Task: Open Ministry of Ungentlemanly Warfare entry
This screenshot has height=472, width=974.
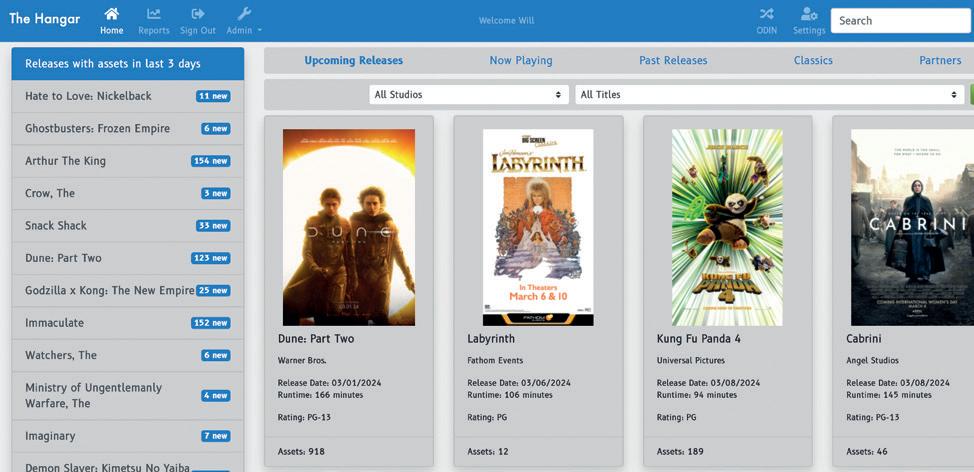Action: (x=127, y=395)
